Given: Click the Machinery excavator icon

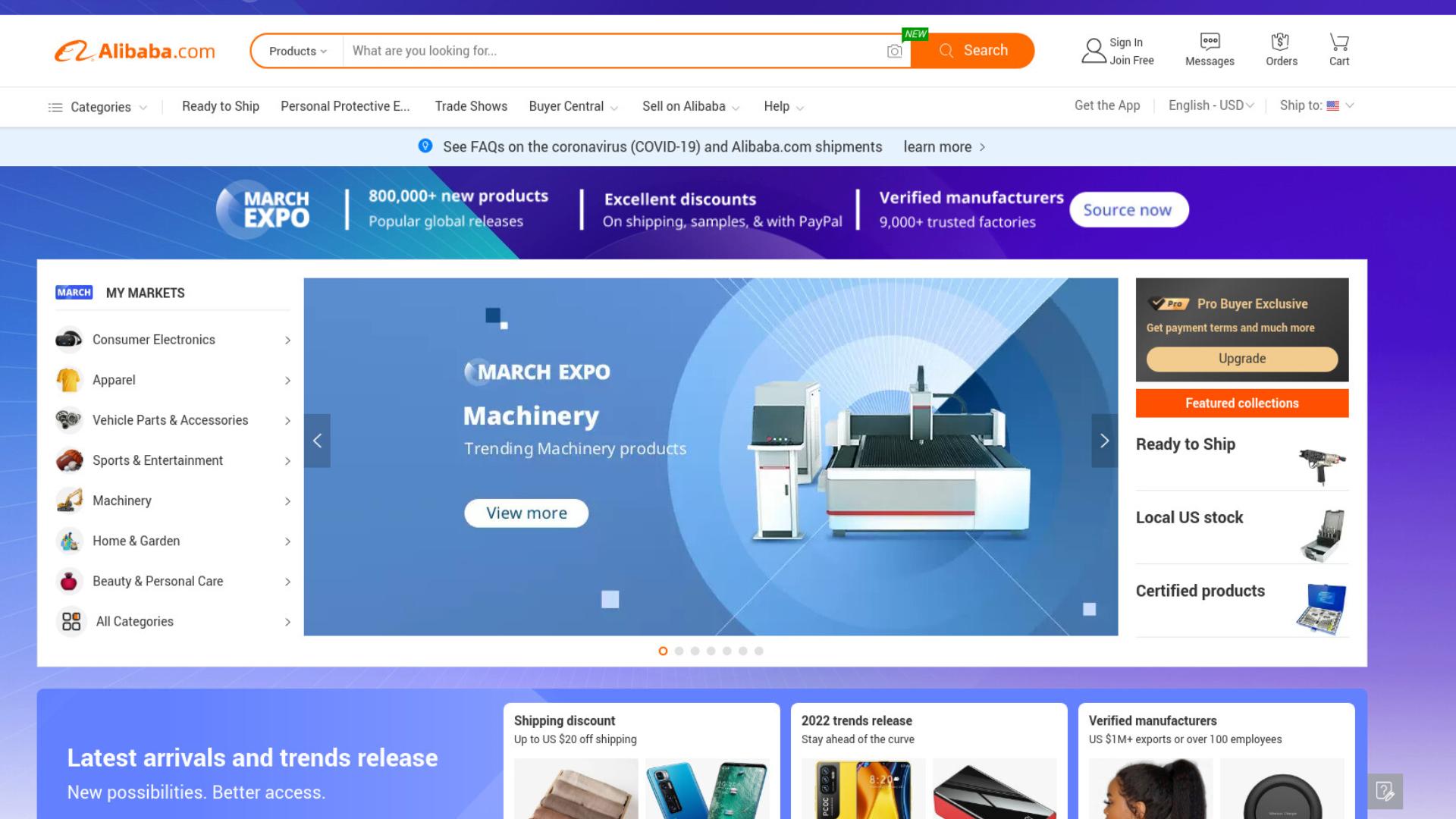Looking at the screenshot, I should click(x=69, y=500).
